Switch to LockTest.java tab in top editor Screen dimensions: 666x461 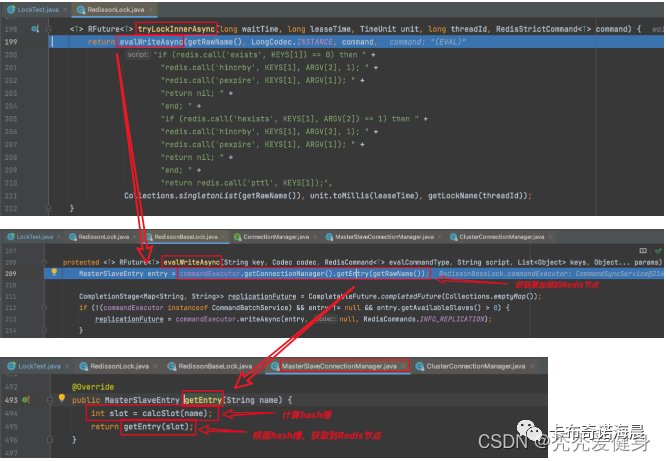(33, 9)
